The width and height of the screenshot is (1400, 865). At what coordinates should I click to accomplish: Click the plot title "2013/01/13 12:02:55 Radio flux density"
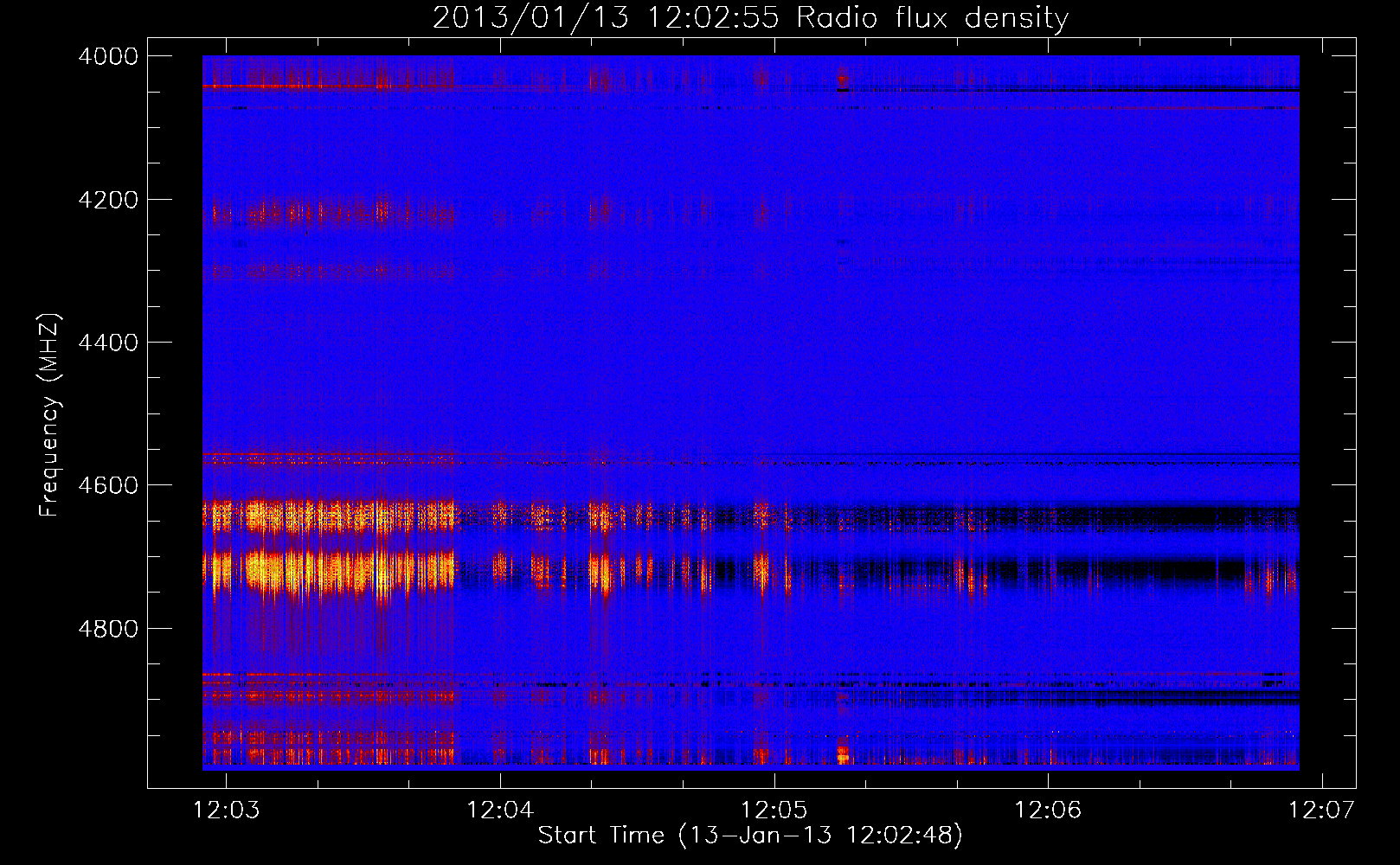(750, 17)
